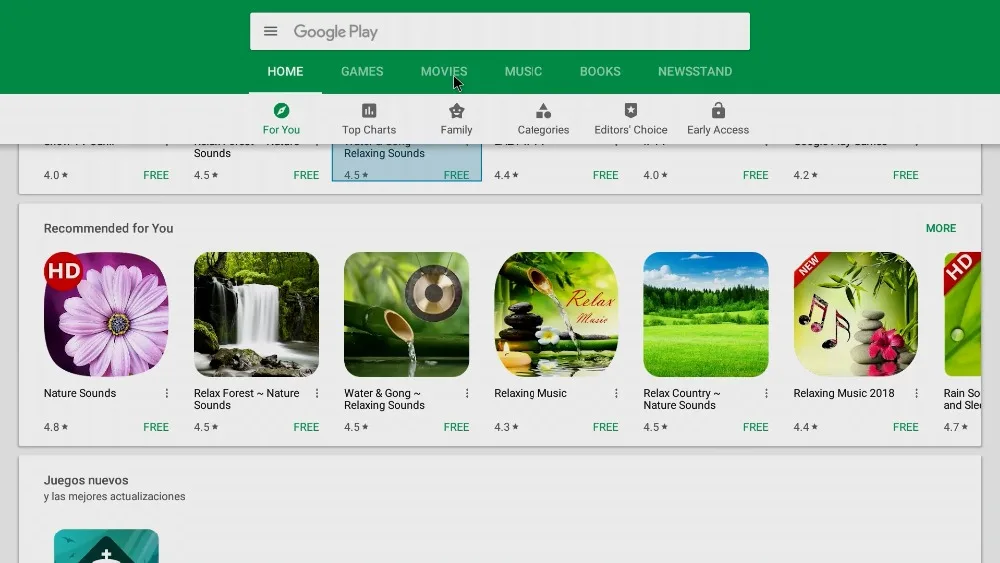Open the Rain Sounds HD app icon

point(962,314)
